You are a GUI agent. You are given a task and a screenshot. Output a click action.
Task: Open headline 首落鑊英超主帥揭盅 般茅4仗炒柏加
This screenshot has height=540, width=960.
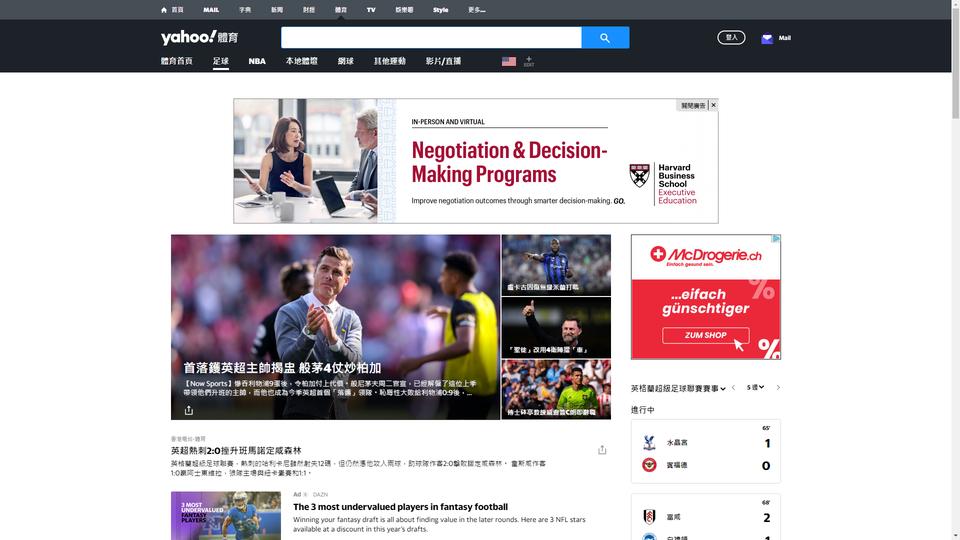click(x=282, y=368)
